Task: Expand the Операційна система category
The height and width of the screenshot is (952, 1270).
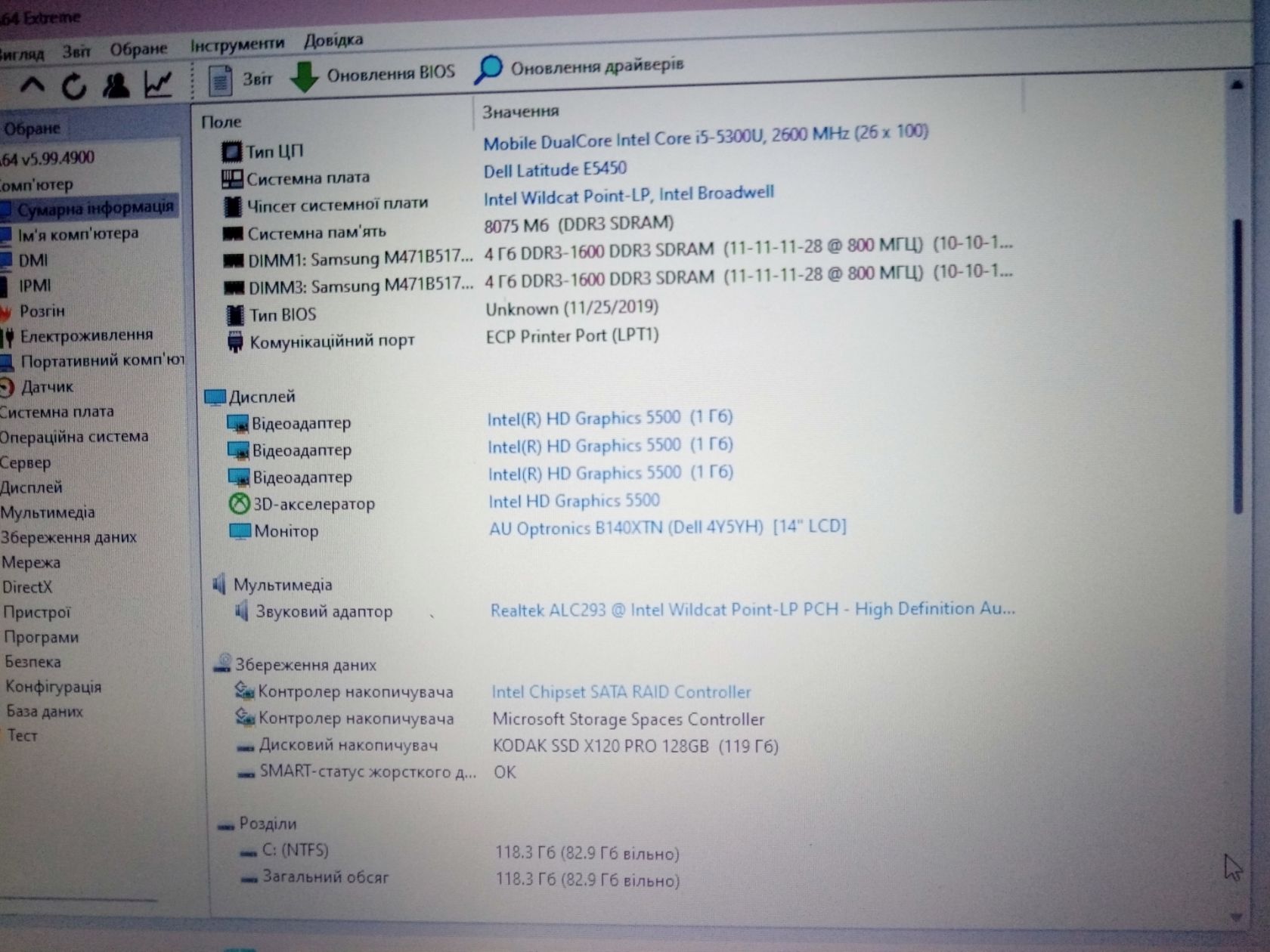Action: [74, 437]
